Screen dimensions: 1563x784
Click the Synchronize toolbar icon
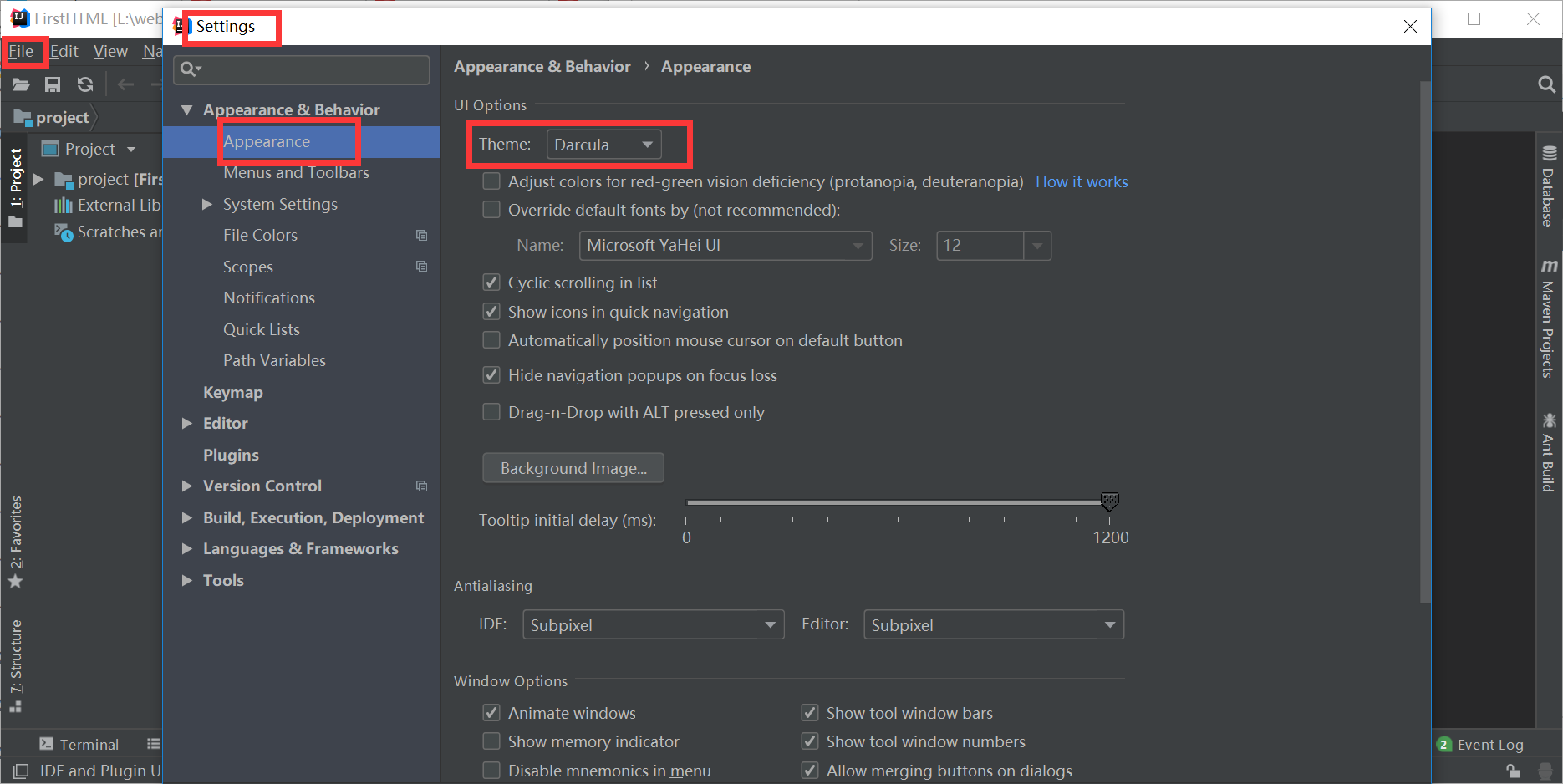pyautogui.click(x=84, y=84)
